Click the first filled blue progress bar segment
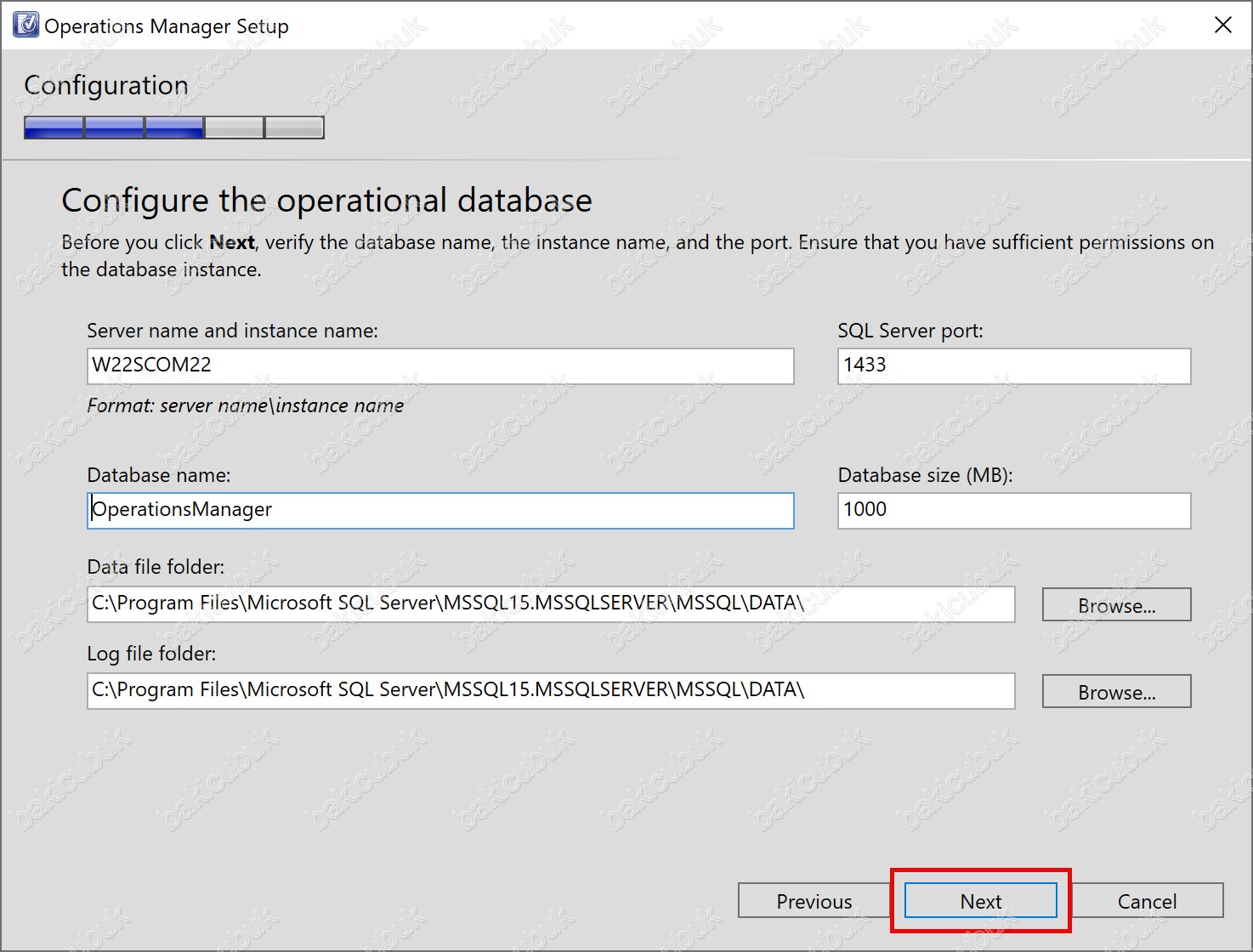The width and height of the screenshot is (1253, 952). click(x=54, y=127)
